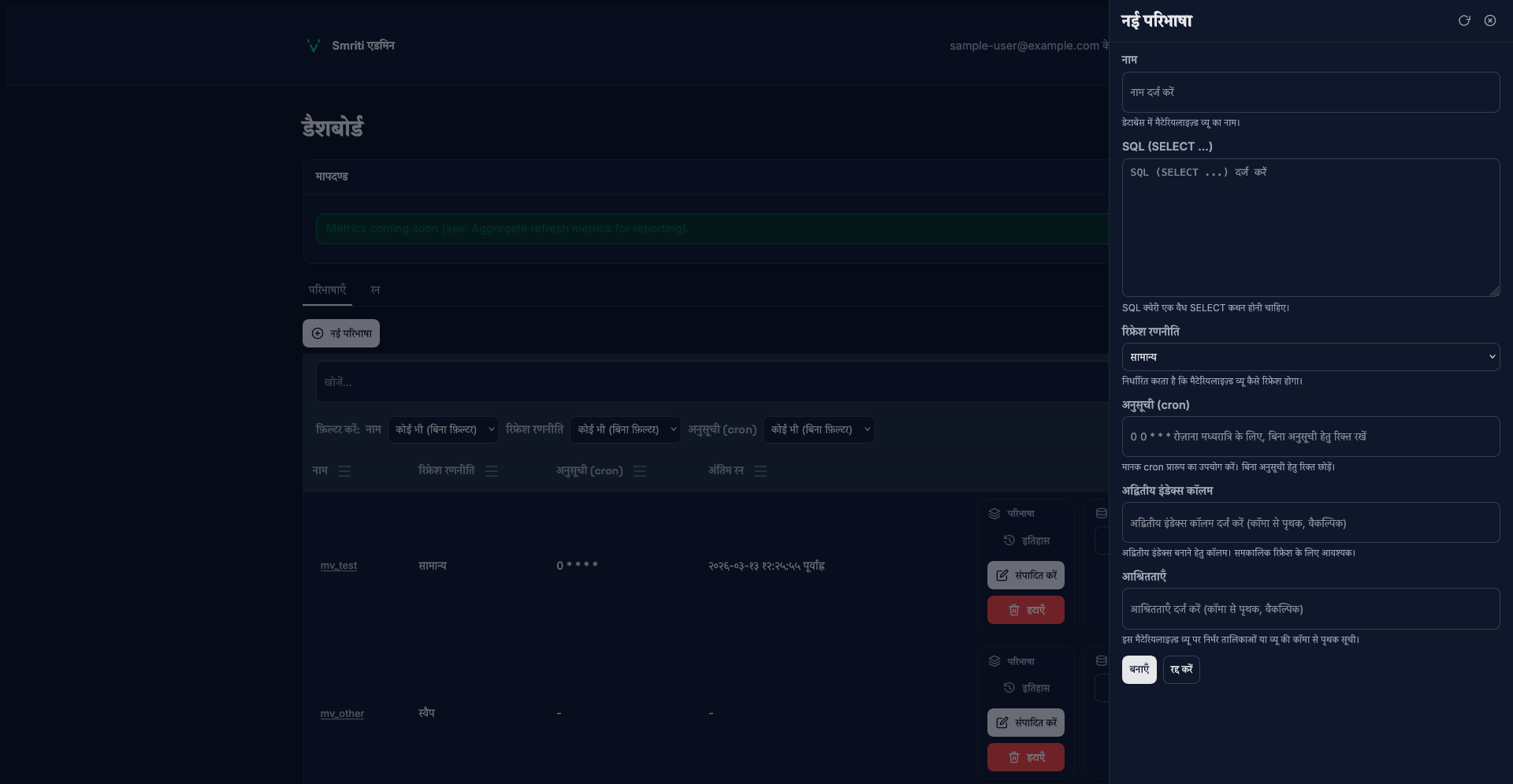The width and height of the screenshot is (1513, 784).
Task: Click the नाम column menu icon
Action: tap(344, 471)
